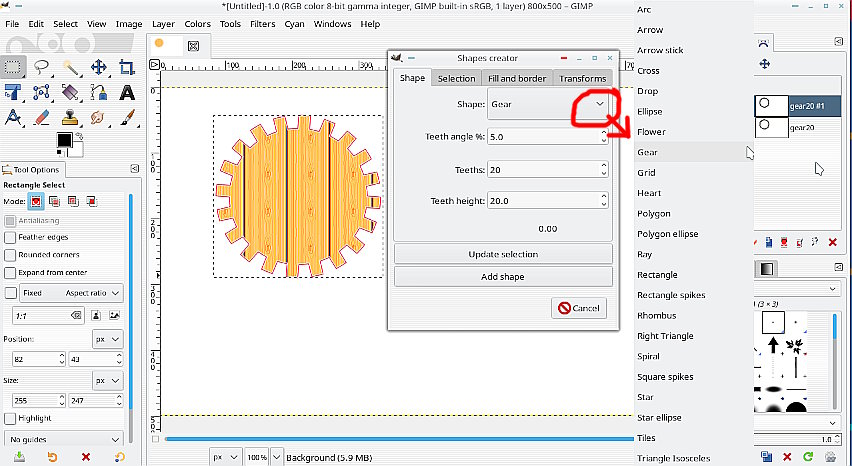Open Size unit px dropdown
The width and height of the screenshot is (852, 466).
pyautogui.click(x=108, y=381)
